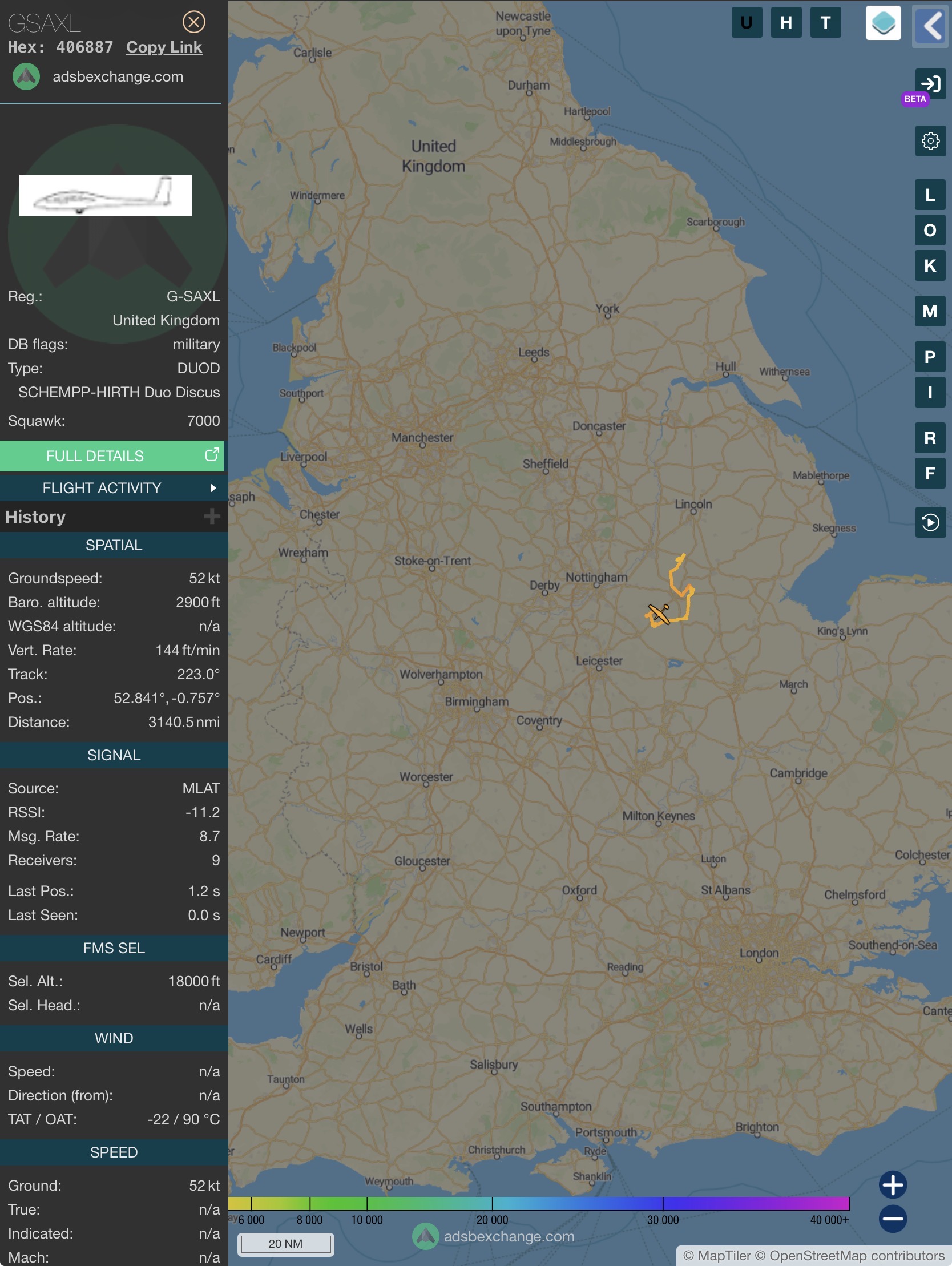Click the DB flags military value
The height and width of the screenshot is (1266, 952).
(x=196, y=344)
